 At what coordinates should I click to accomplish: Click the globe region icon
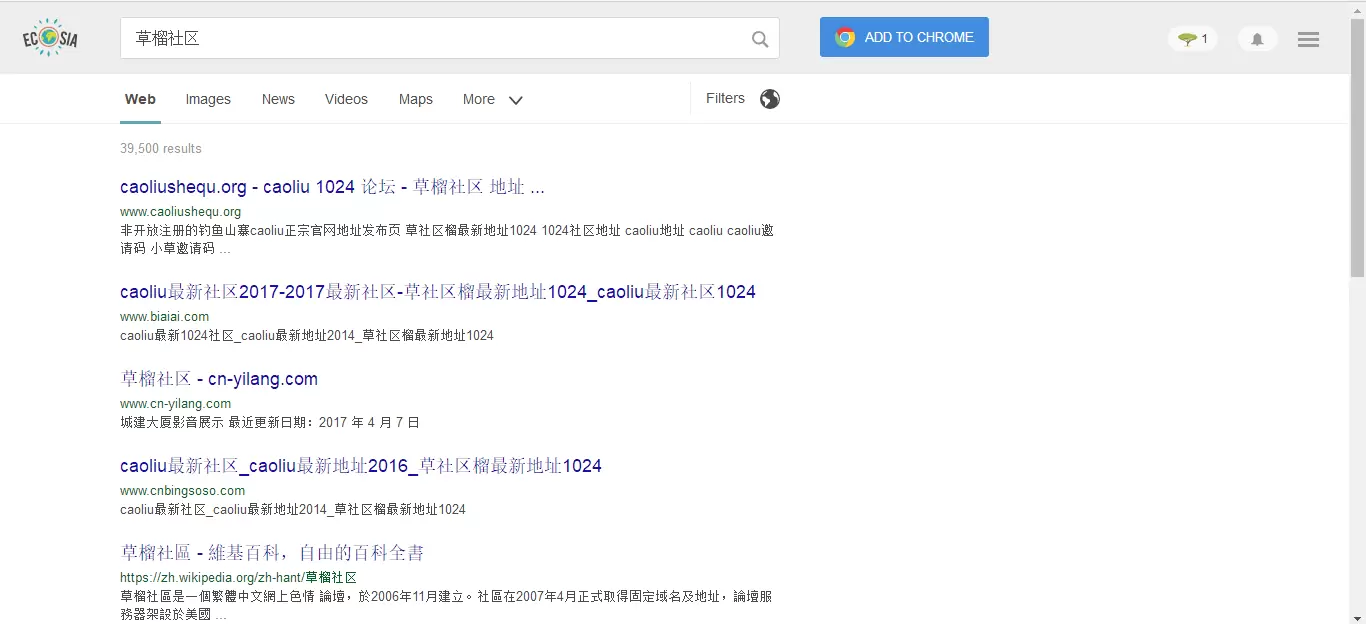point(769,99)
